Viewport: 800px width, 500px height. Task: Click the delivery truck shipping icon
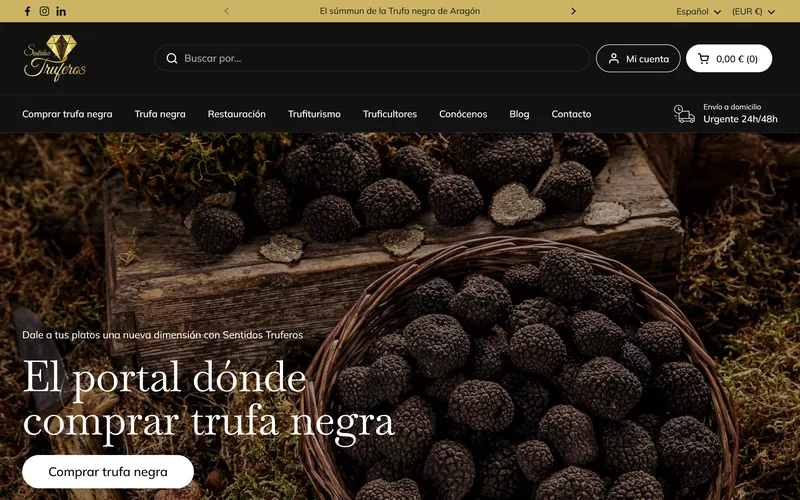[x=684, y=114]
